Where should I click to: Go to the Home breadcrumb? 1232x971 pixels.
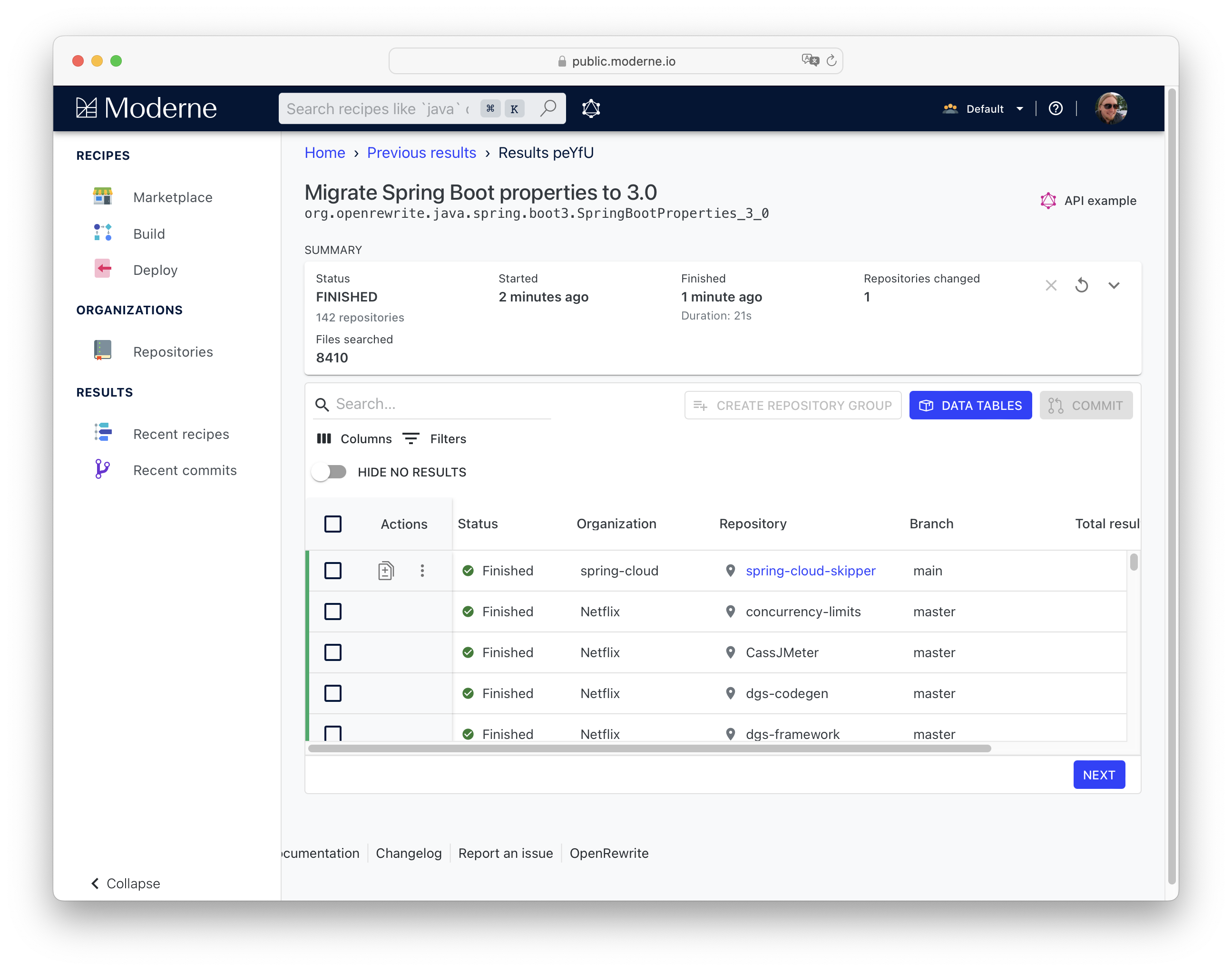coord(324,152)
